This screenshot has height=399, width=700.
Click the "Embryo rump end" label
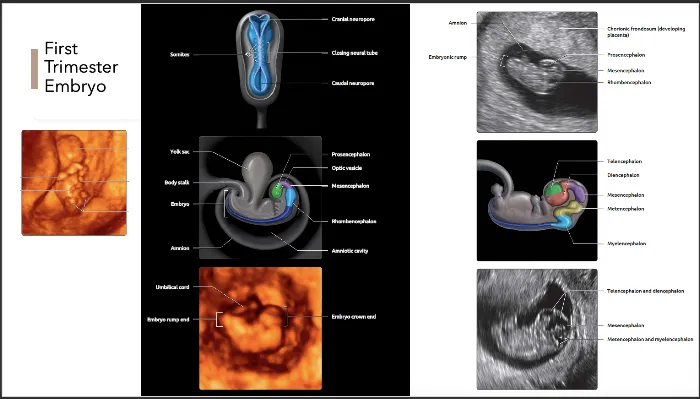pos(168,320)
